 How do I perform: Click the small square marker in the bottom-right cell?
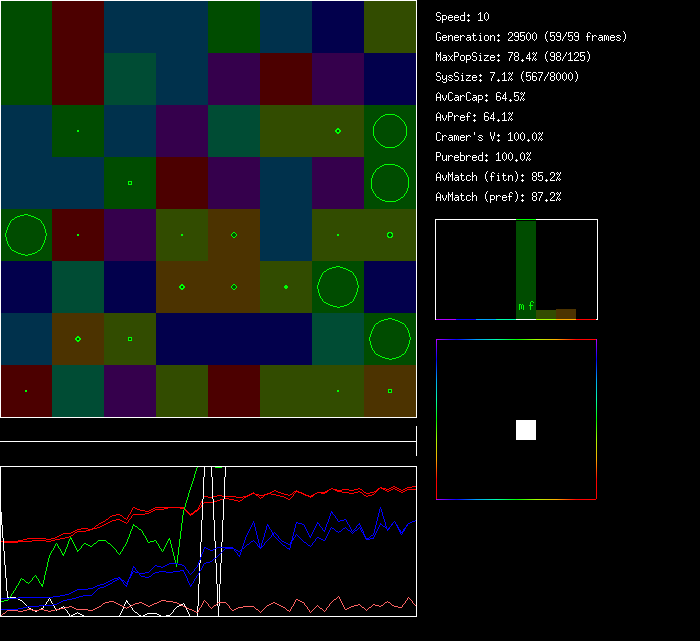(390, 391)
